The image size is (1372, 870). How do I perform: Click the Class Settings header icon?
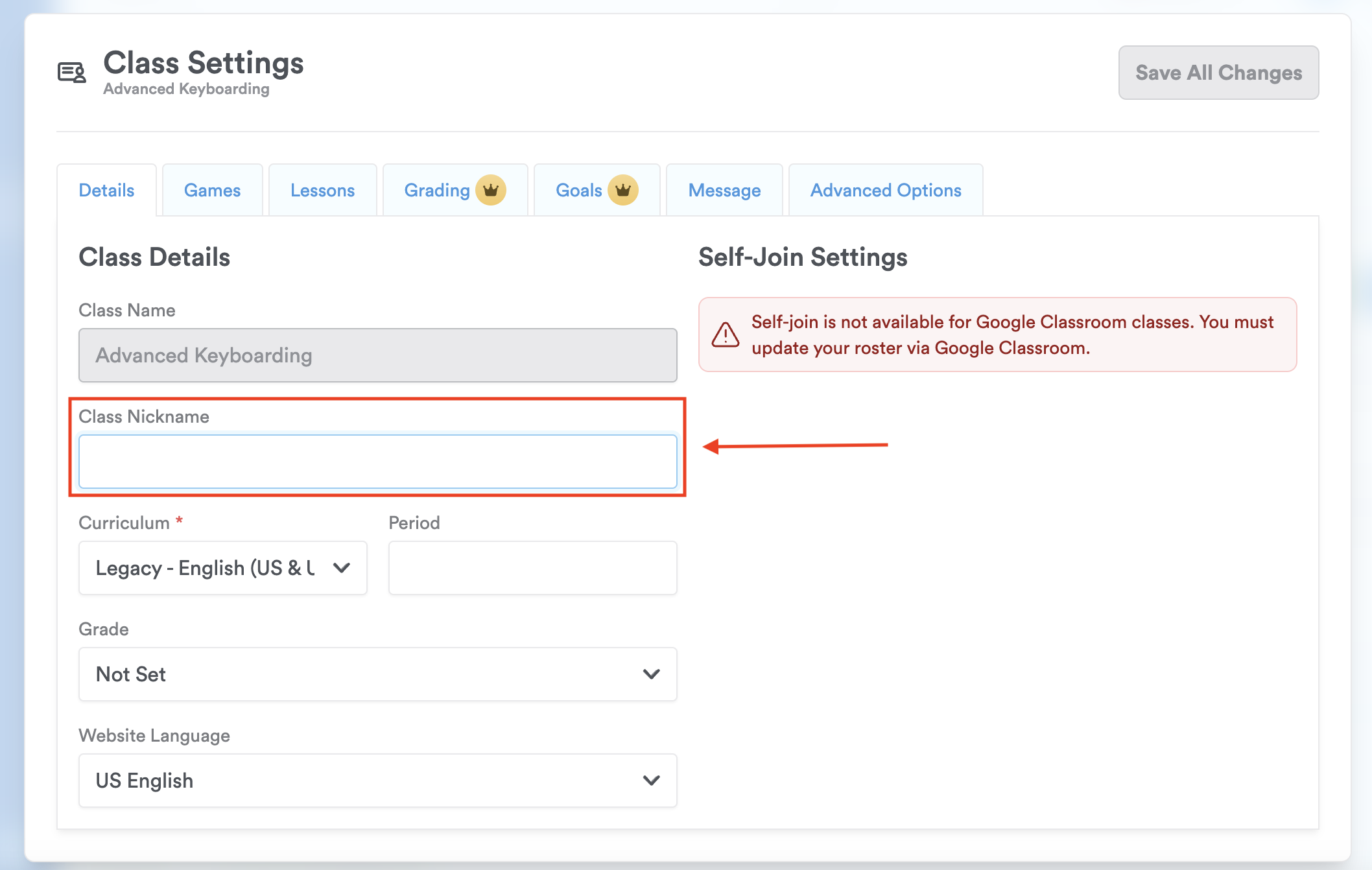click(x=71, y=73)
